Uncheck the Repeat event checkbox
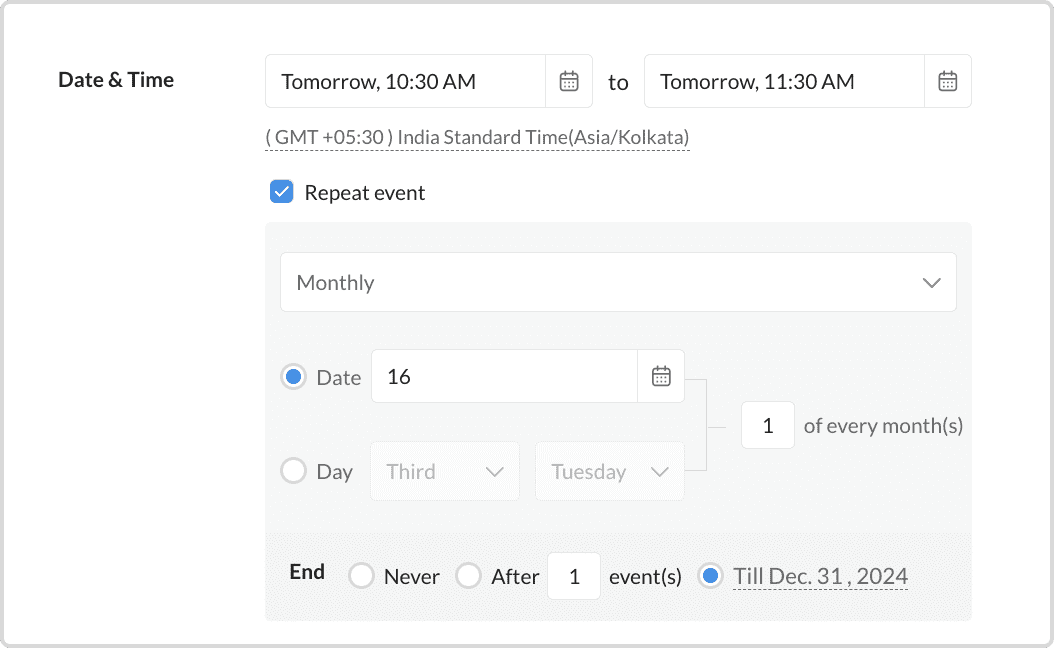 tap(282, 192)
